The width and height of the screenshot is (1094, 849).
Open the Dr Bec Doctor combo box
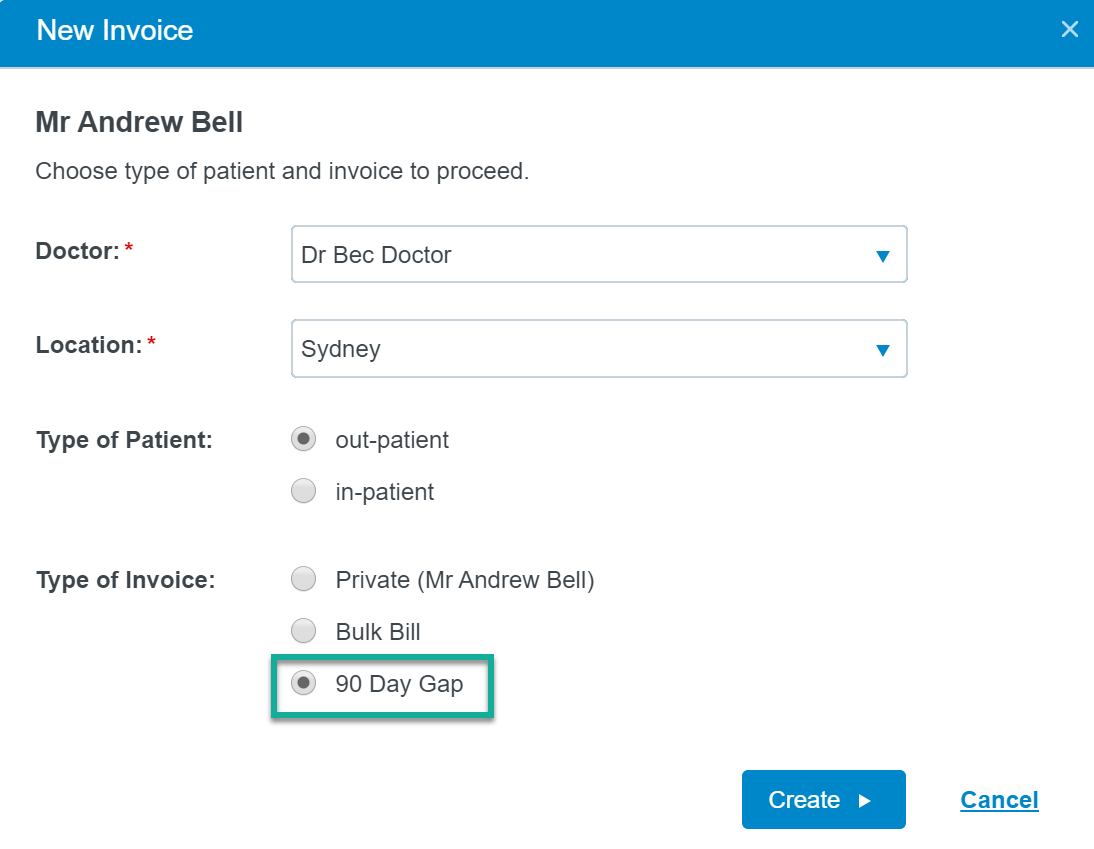click(599, 254)
